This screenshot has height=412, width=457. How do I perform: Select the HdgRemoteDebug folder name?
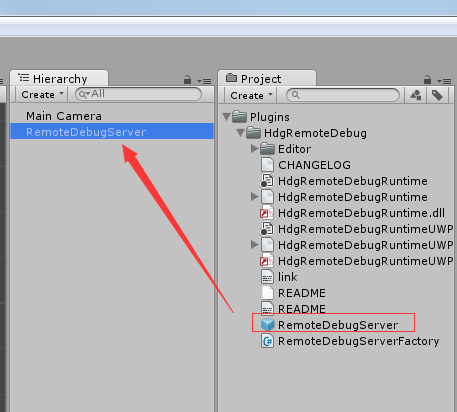tap(315, 133)
